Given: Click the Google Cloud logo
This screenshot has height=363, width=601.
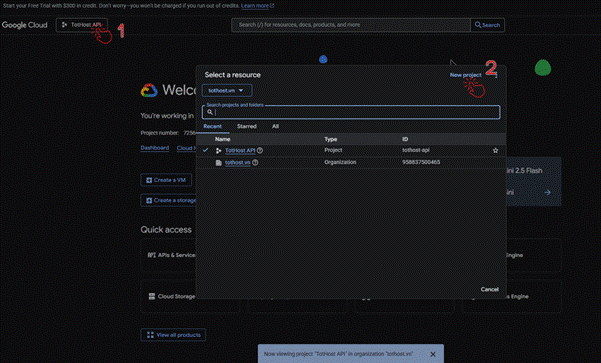Looking at the screenshot, I should [x=25, y=25].
